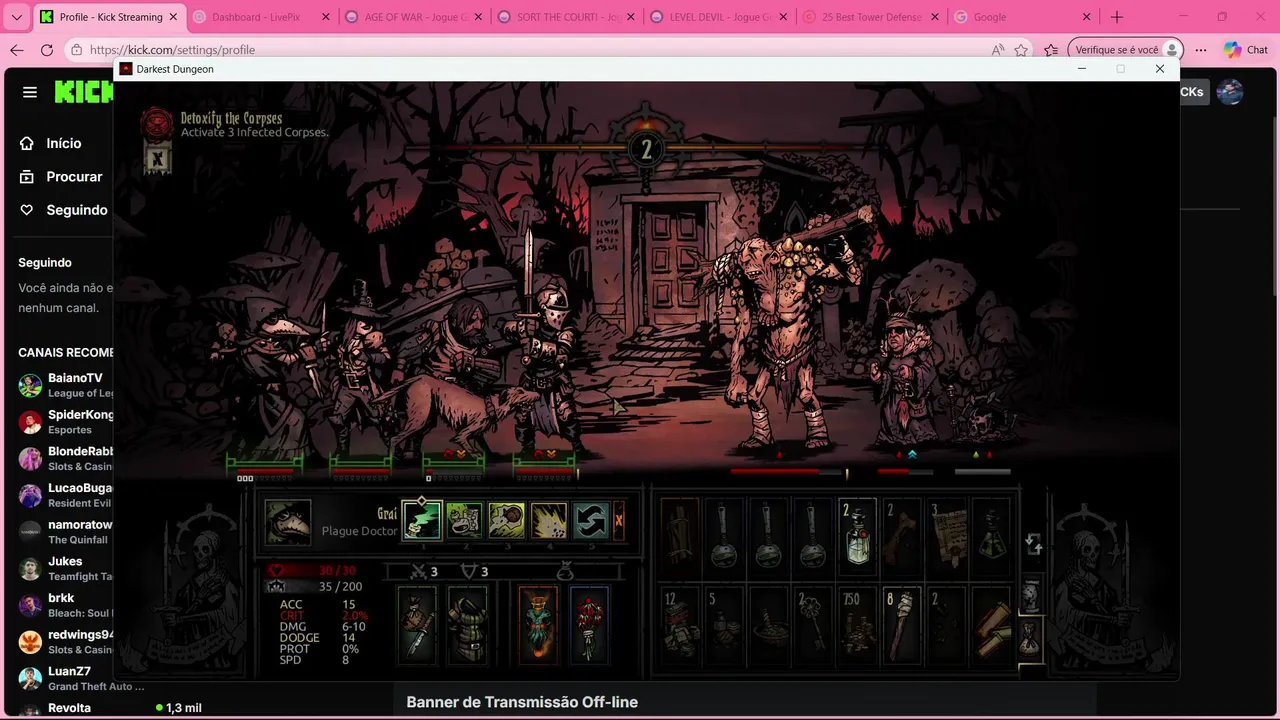Click the torch light level indicator showing 2
The image size is (1280, 720).
pos(646,150)
